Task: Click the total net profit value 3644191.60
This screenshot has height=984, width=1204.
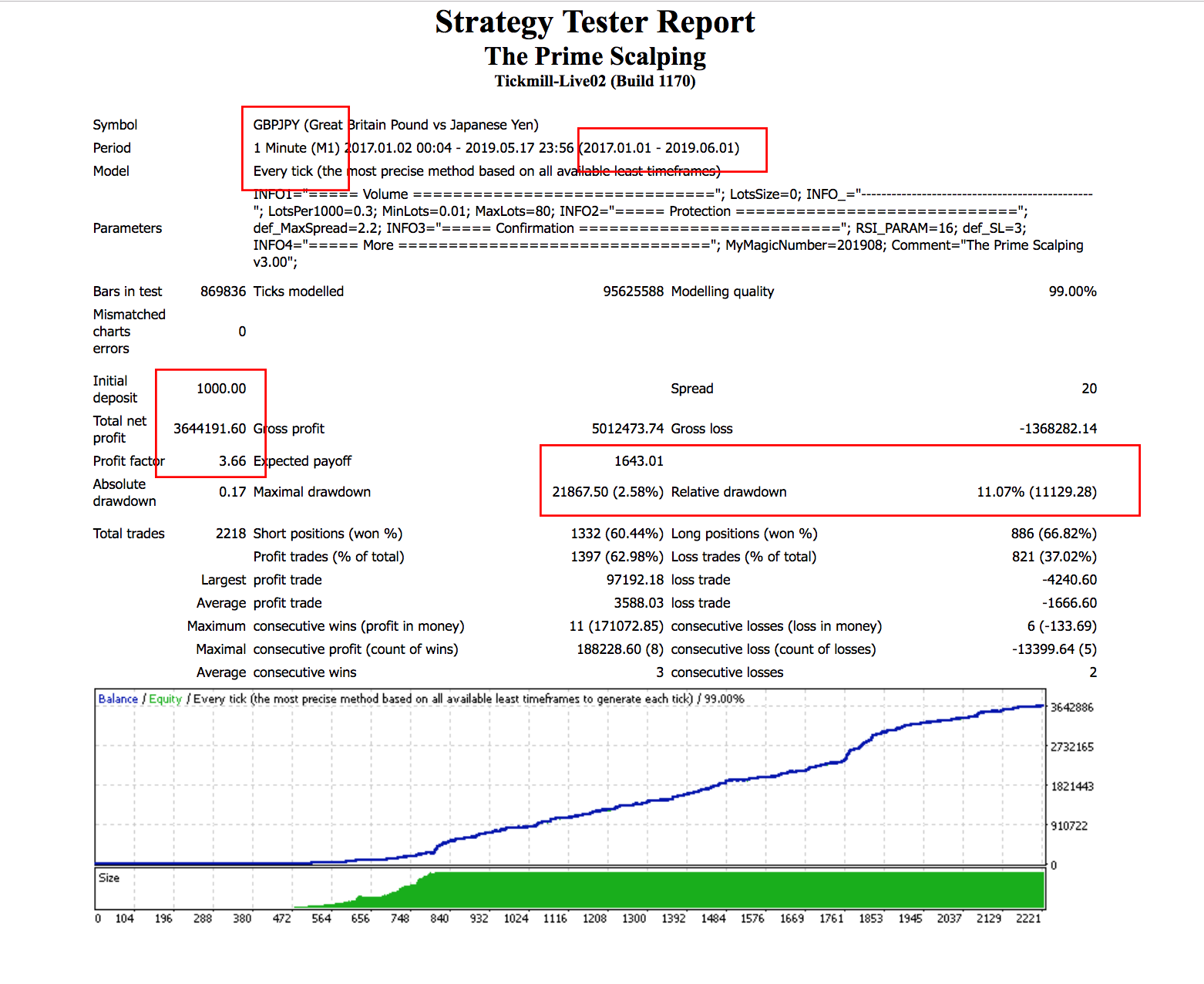Action: [x=210, y=429]
